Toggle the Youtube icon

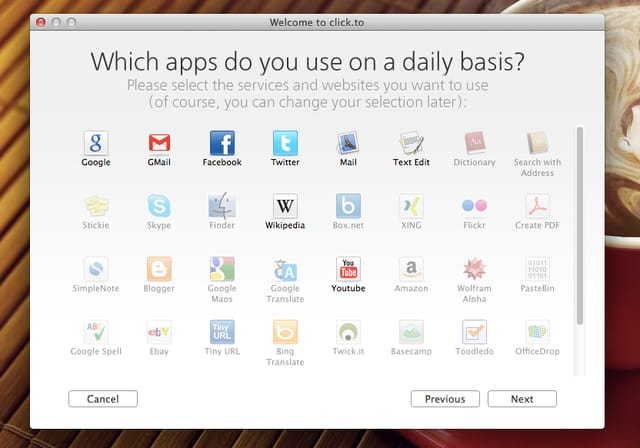(x=348, y=269)
